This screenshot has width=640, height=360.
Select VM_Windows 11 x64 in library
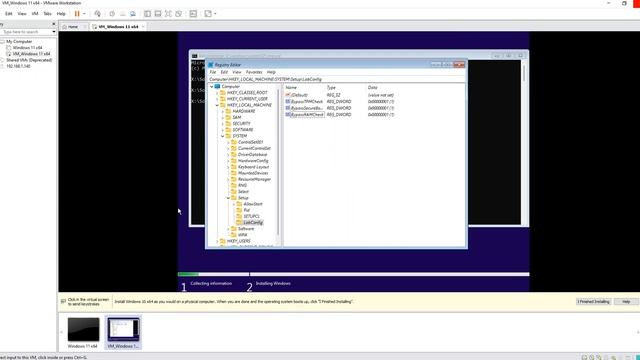(x=31, y=54)
